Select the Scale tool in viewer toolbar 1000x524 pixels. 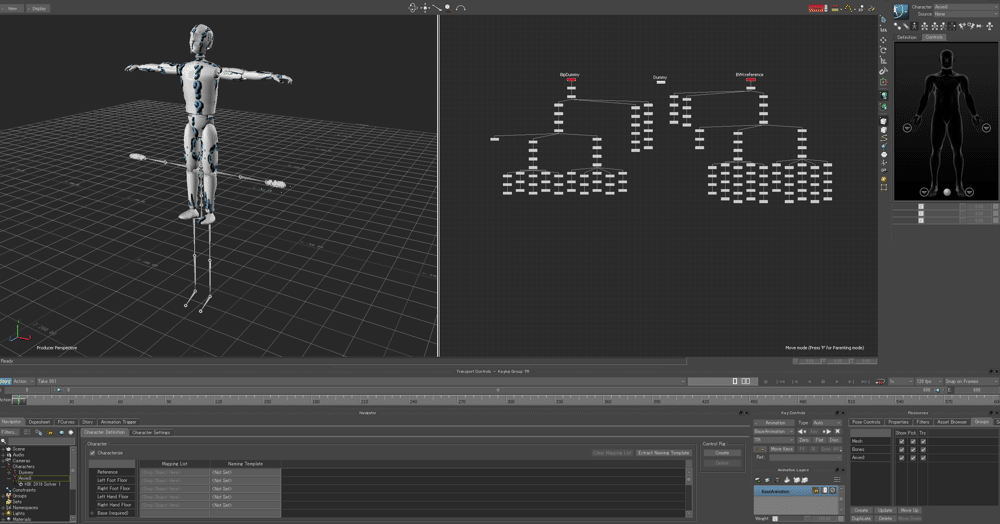(x=883, y=61)
